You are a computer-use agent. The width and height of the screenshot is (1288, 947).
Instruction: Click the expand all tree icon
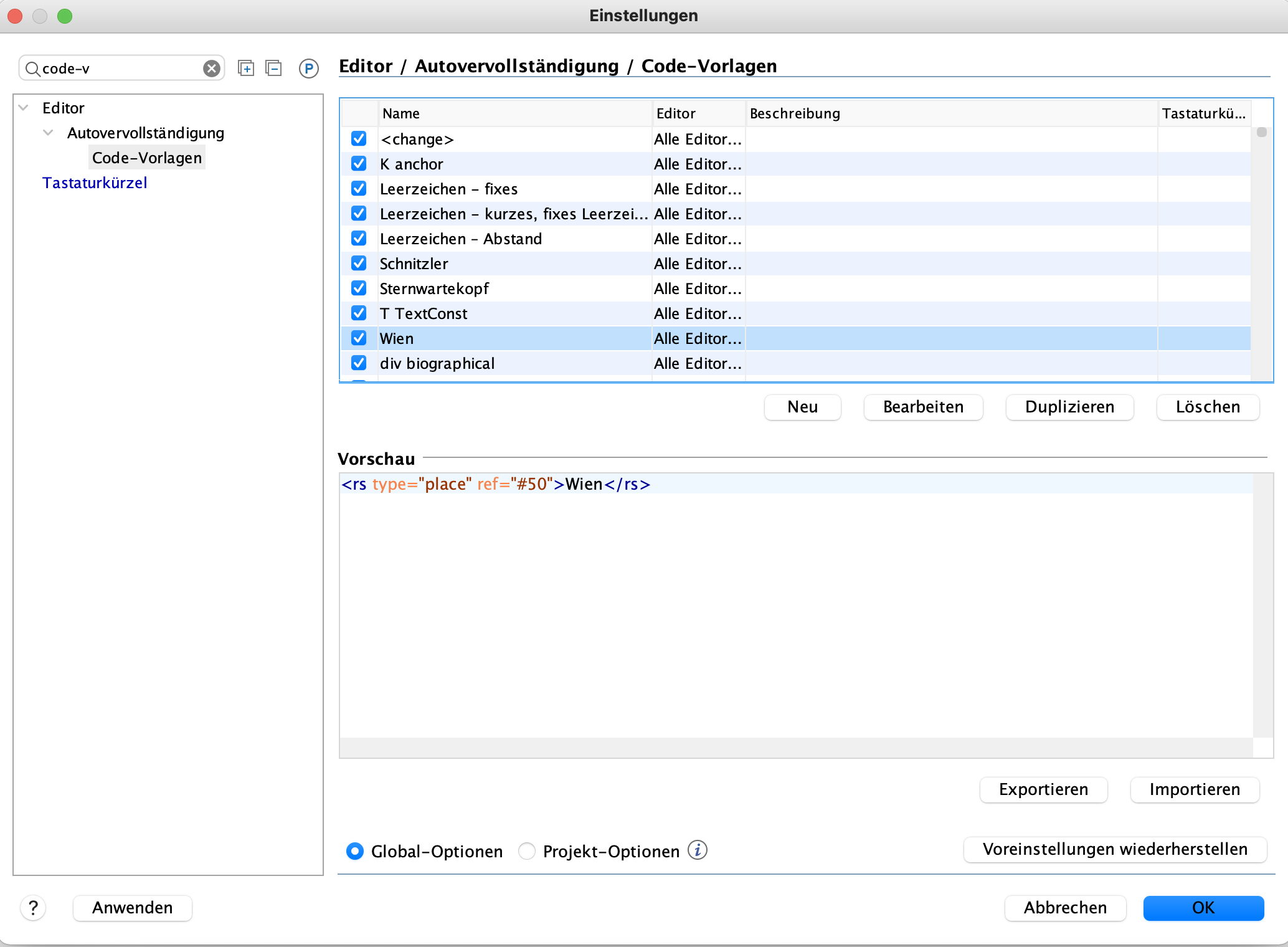click(247, 69)
